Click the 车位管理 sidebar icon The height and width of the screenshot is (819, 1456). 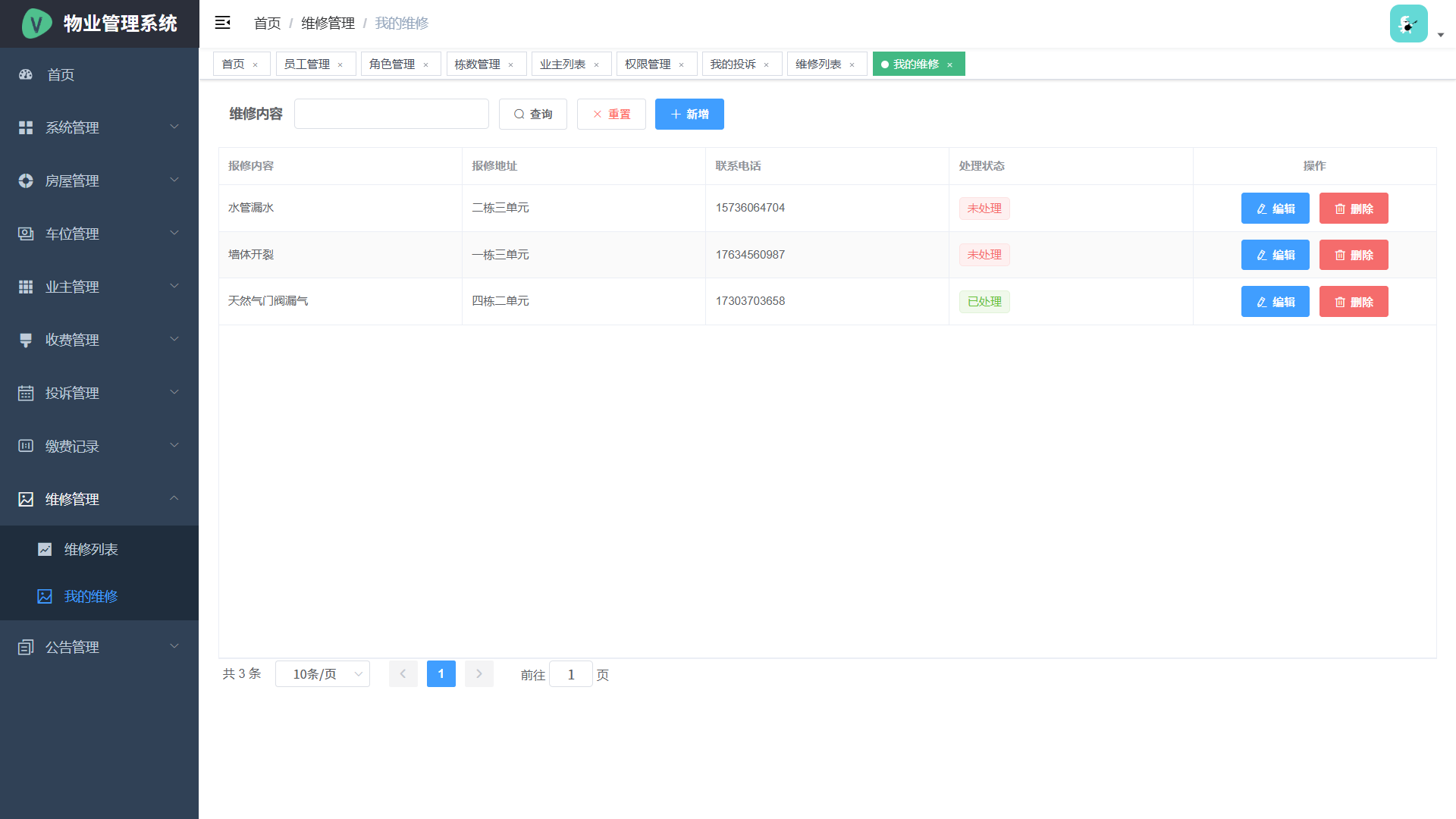point(26,234)
